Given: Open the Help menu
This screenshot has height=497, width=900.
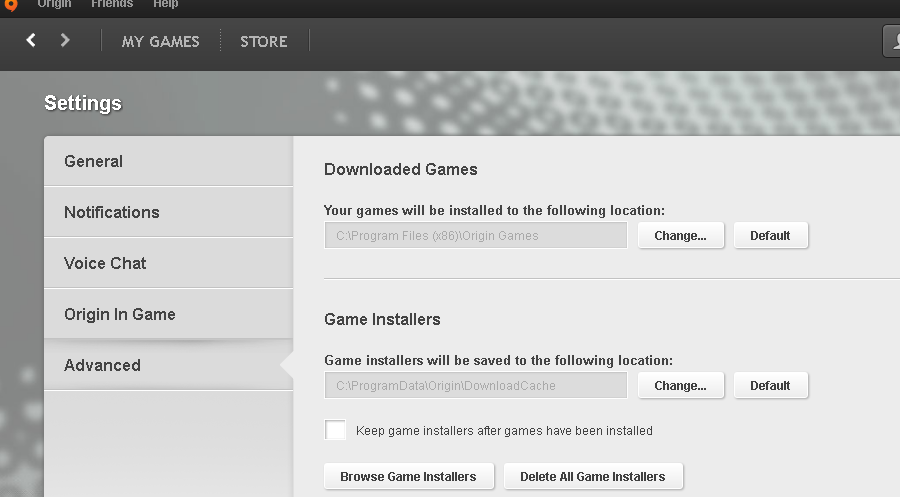Looking at the screenshot, I should tap(165, 4).
